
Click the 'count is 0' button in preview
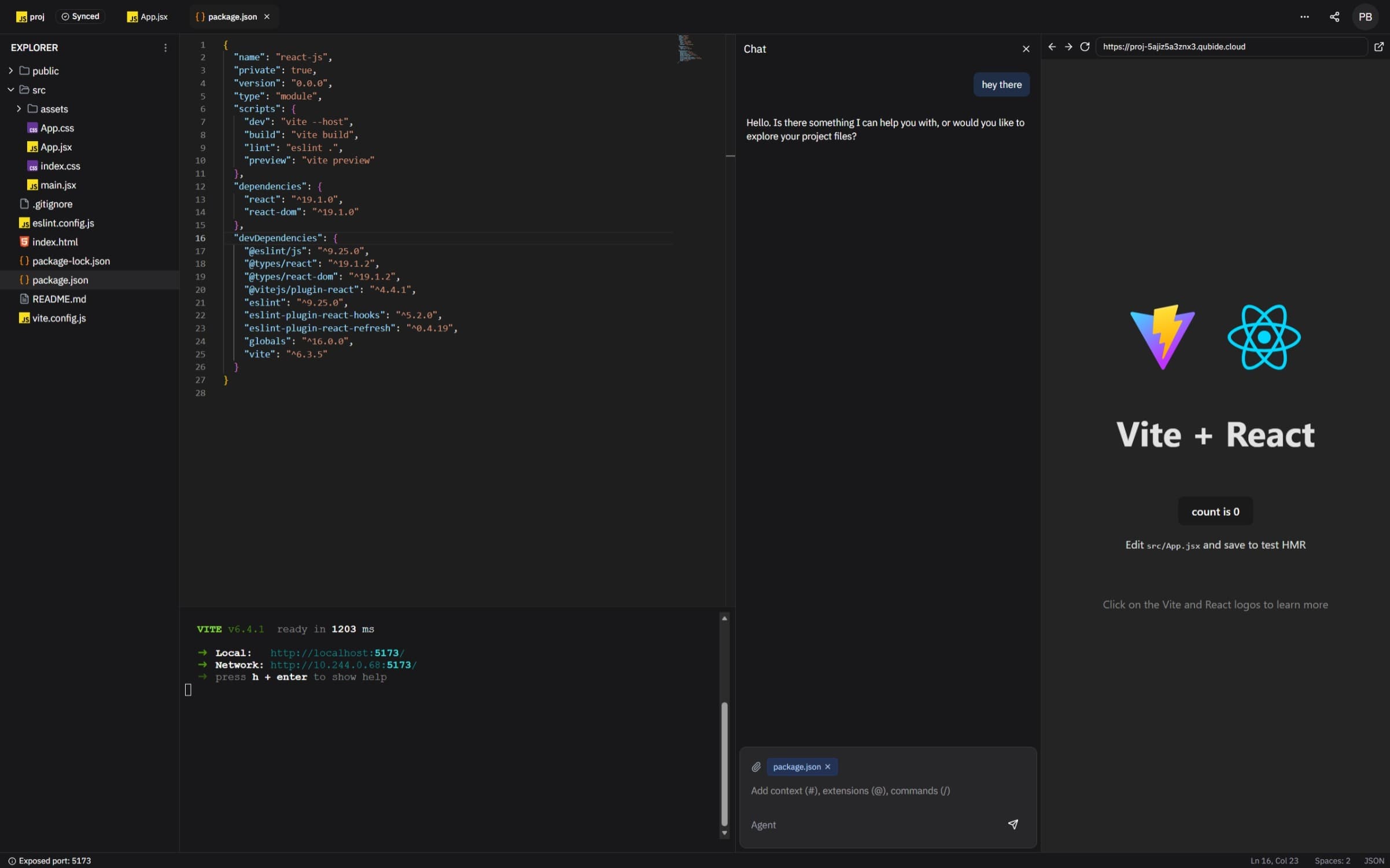coord(1215,511)
